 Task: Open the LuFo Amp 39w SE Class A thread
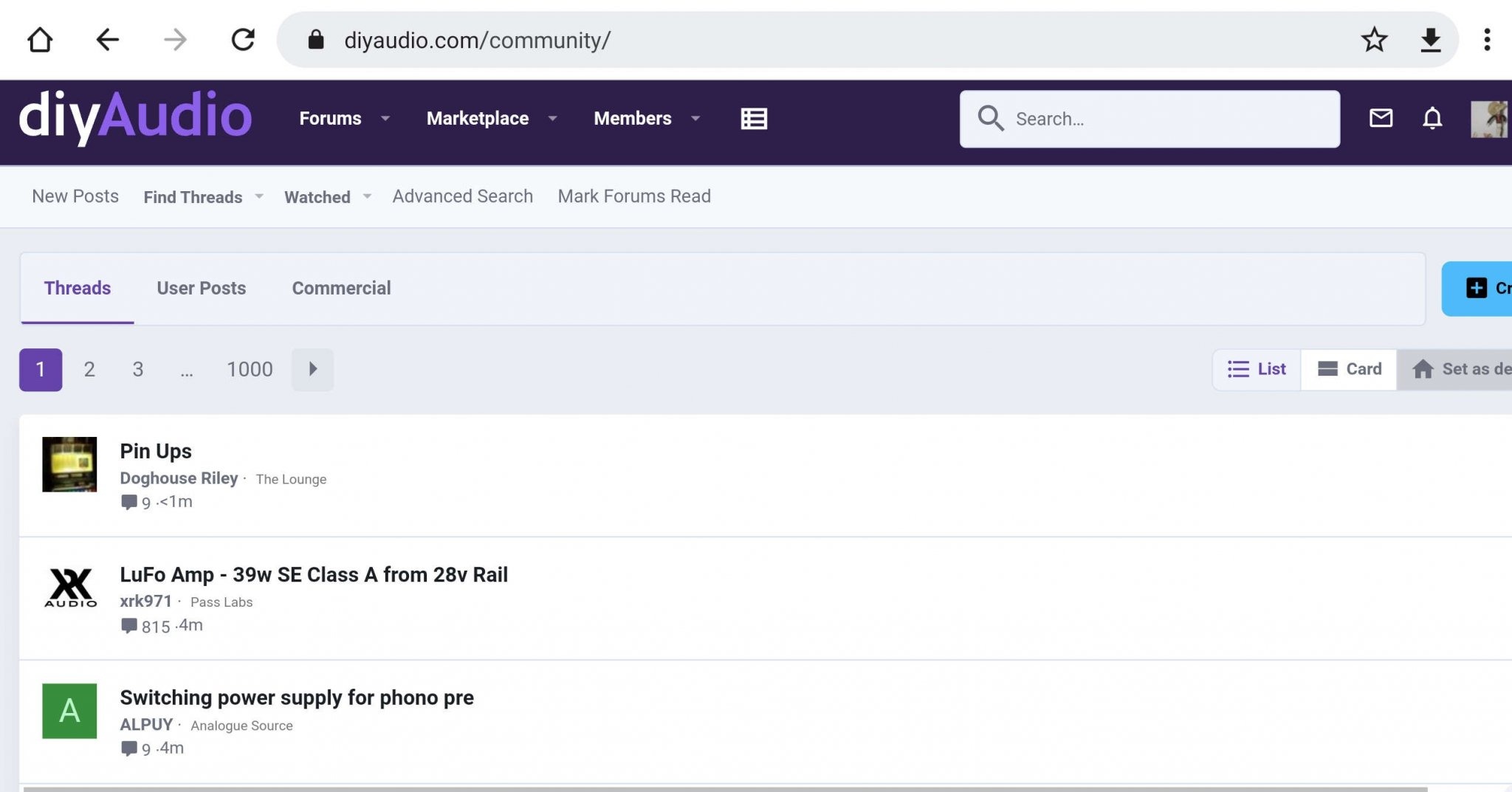coord(314,574)
